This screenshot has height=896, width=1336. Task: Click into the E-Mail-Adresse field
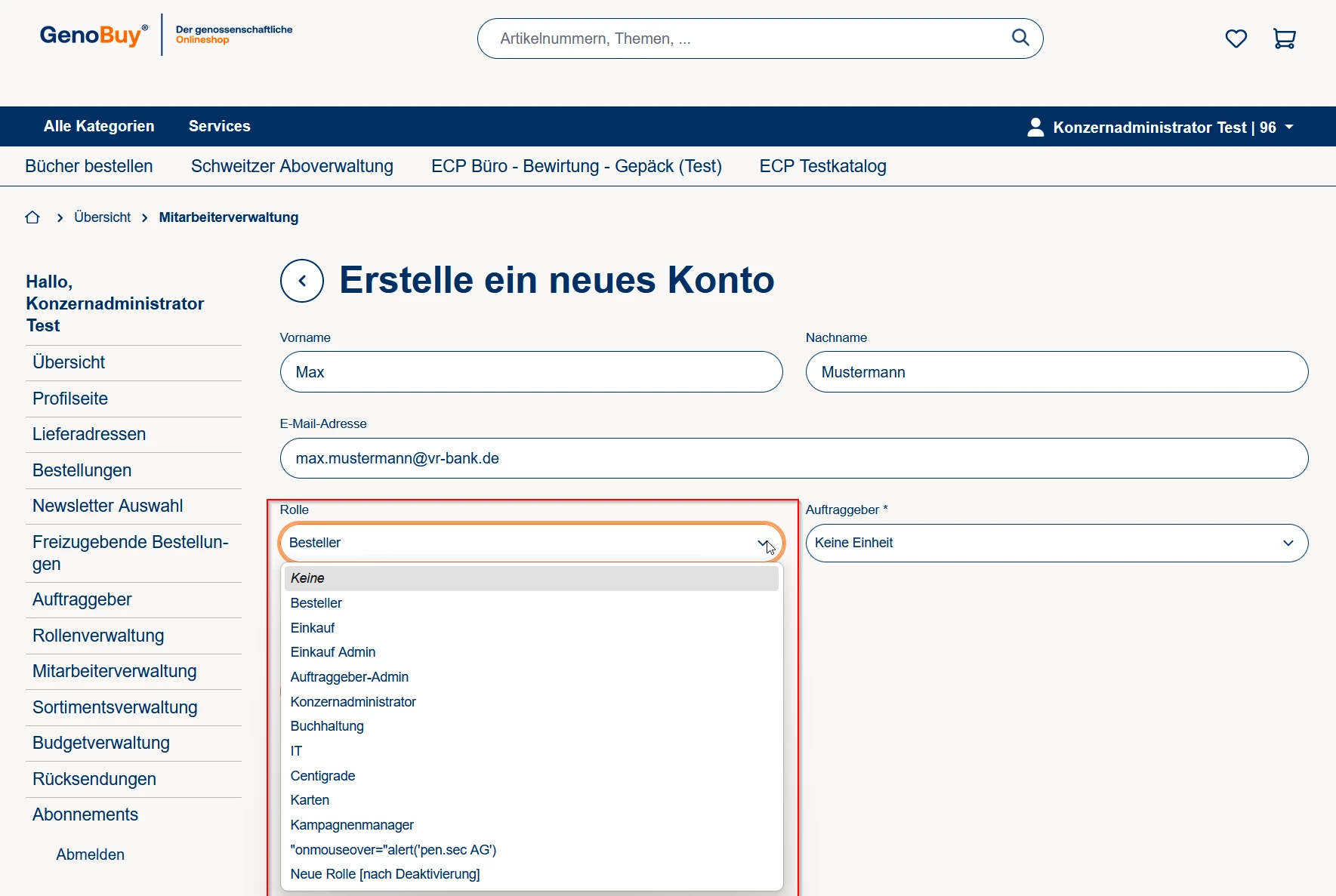(793, 458)
